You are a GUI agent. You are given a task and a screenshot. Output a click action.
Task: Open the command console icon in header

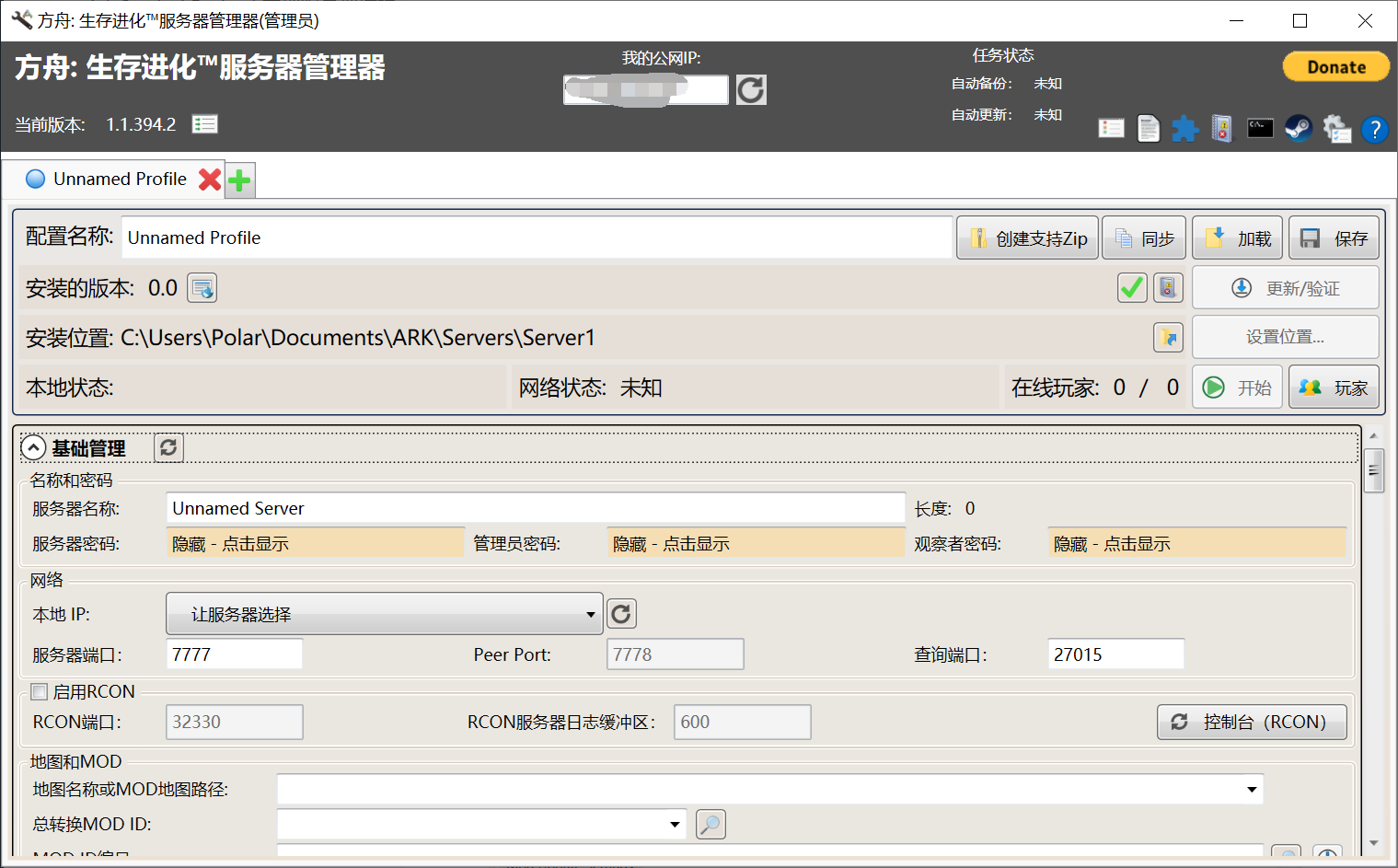(1260, 128)
